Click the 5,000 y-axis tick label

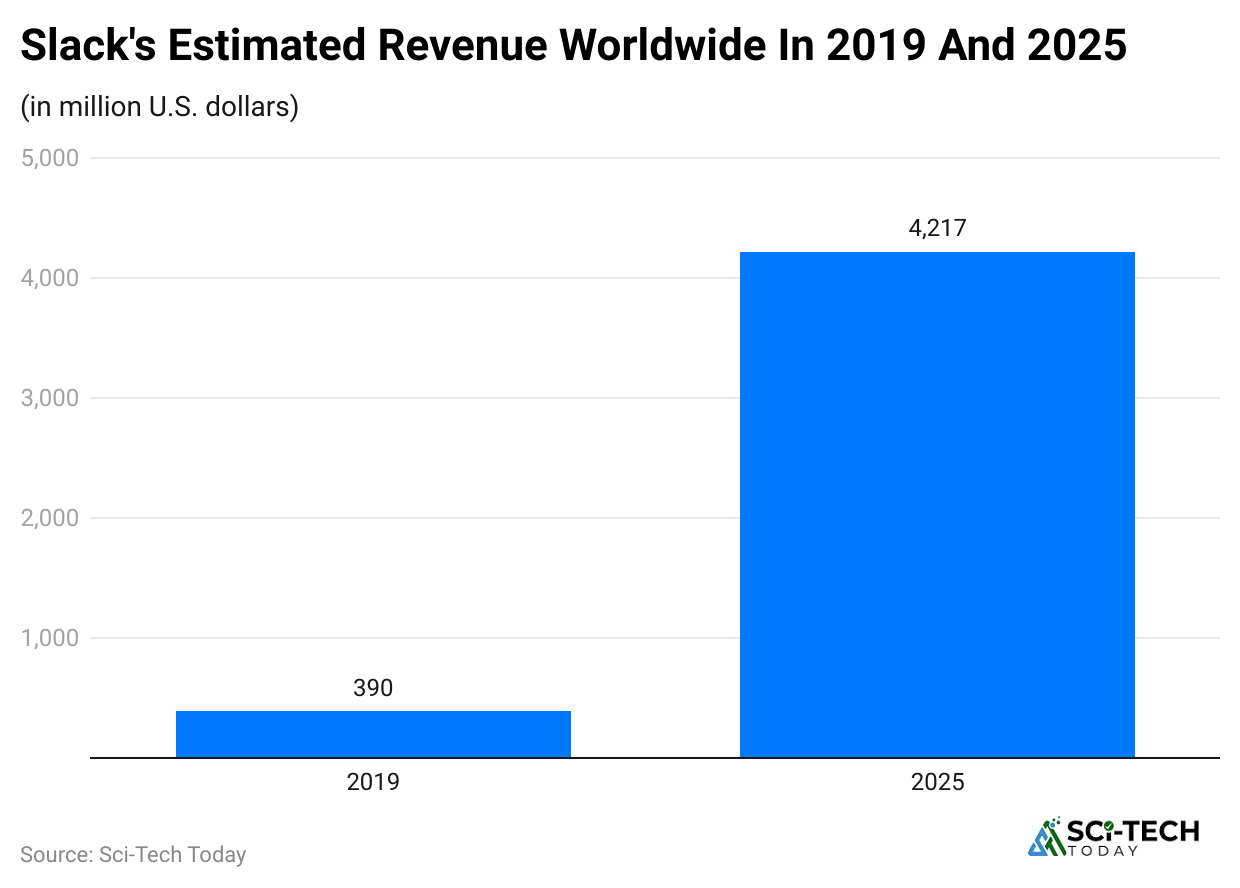pyautogui.click(x=49, y=158)
